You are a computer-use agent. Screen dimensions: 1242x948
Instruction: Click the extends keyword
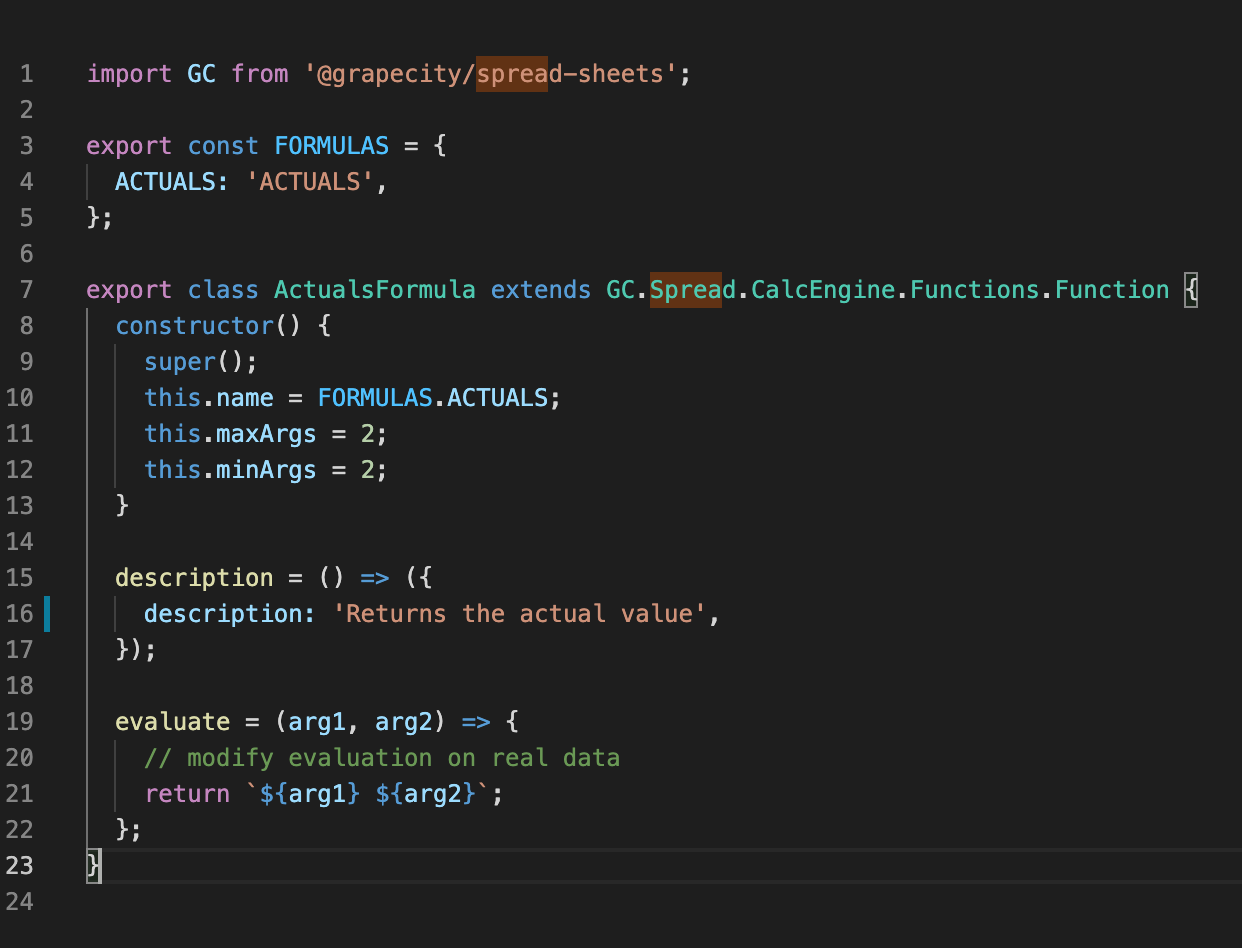[541, 289]
